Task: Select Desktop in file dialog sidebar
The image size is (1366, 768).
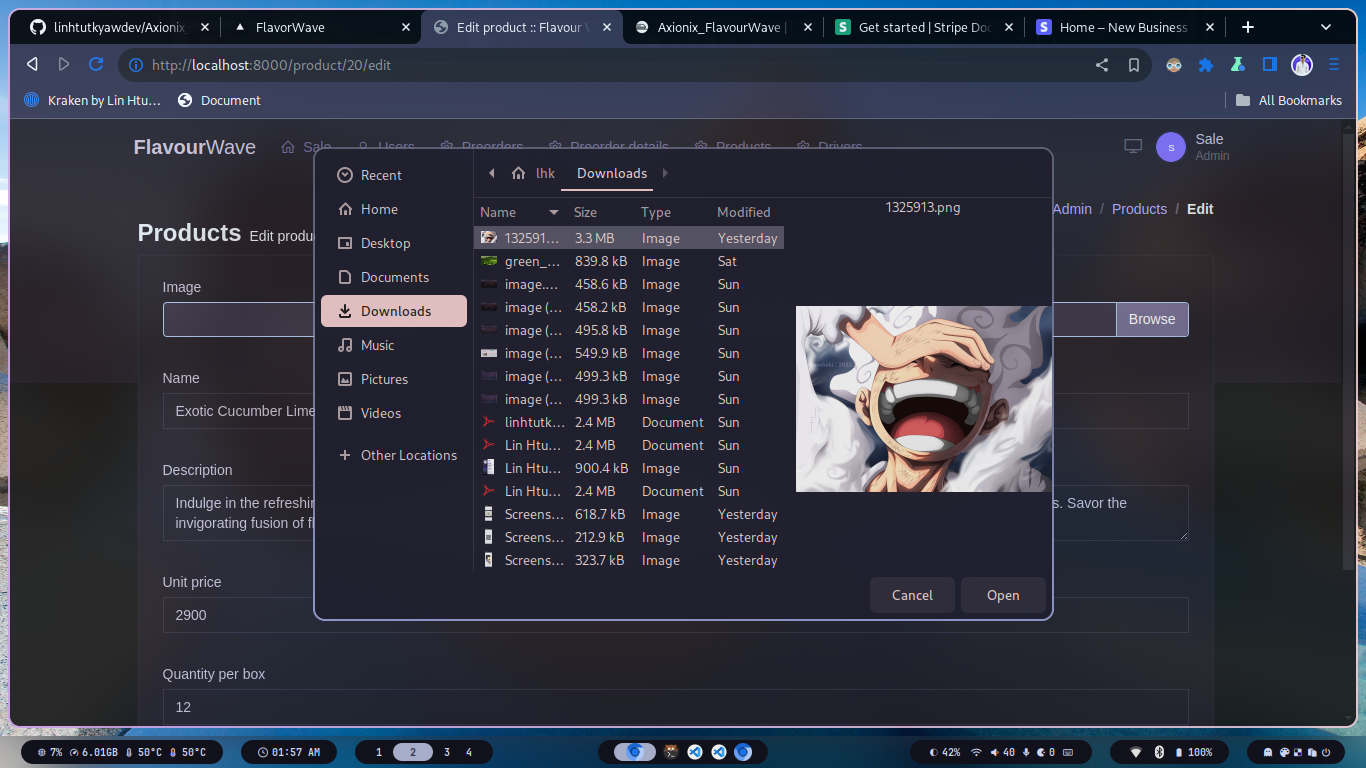Action: 394,243
